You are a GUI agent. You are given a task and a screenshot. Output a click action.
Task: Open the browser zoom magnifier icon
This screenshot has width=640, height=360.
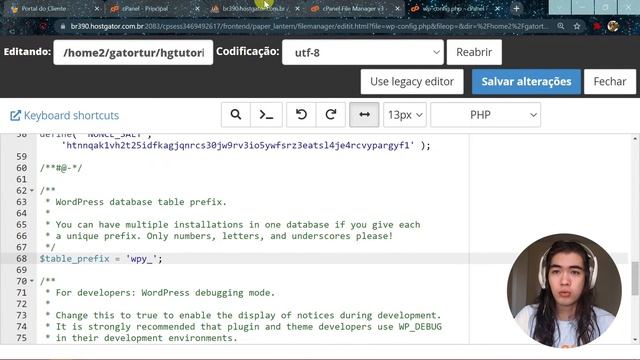coord(561,27)
